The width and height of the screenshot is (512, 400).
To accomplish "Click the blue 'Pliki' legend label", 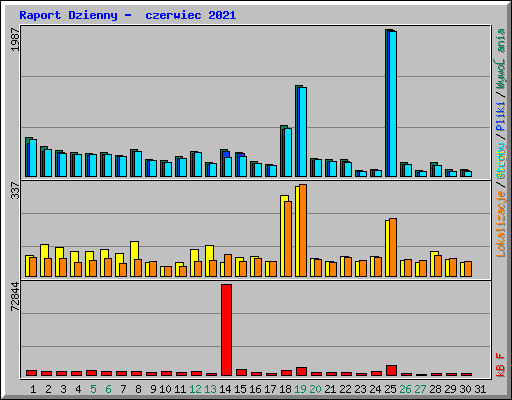I will (500, 116).
